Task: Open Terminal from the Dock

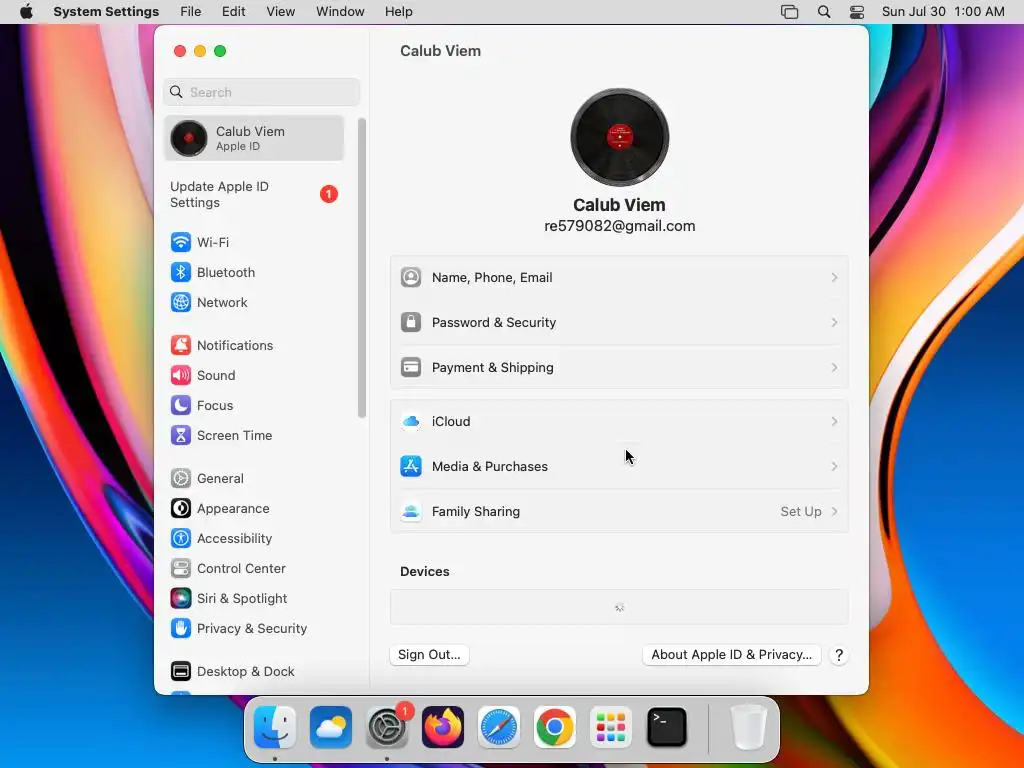Action: pyautogui.click(x=667, y=727)
